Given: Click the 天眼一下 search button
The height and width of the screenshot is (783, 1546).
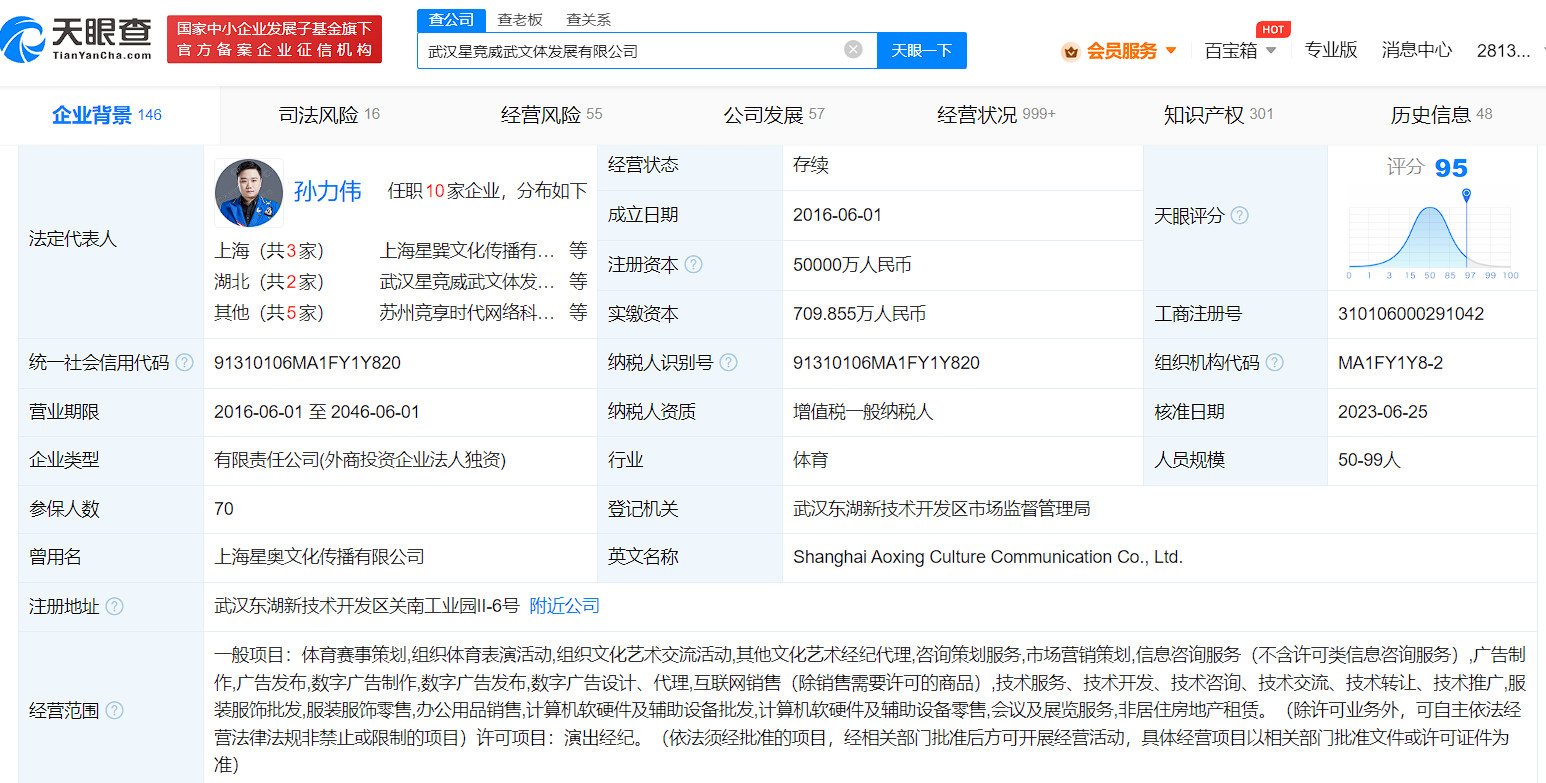Looking at the screenshot, I should pyautogui.click(x=922, y=51).
